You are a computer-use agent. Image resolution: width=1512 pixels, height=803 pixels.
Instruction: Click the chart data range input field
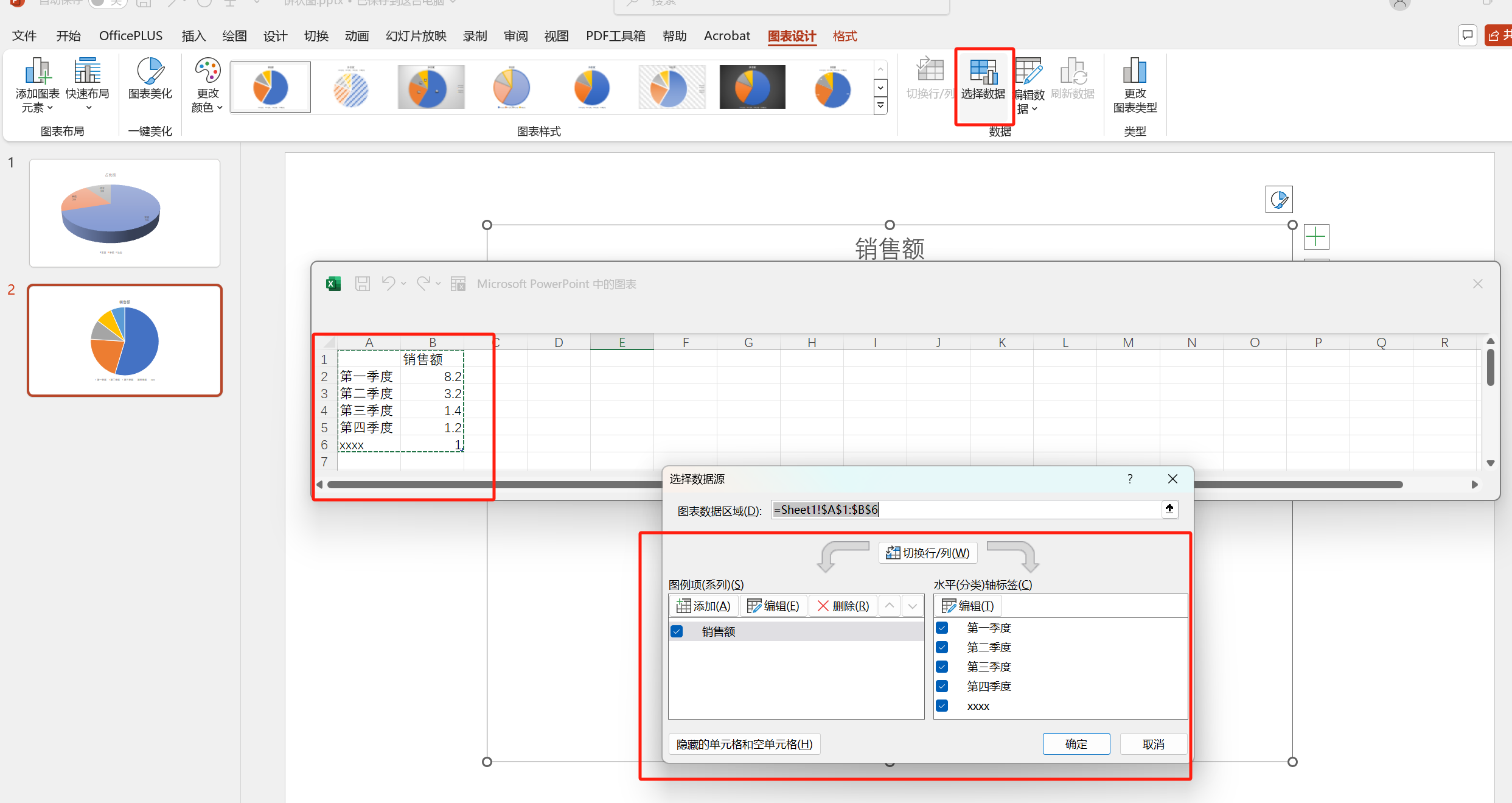pyautogui.click(x=966, y=510)
